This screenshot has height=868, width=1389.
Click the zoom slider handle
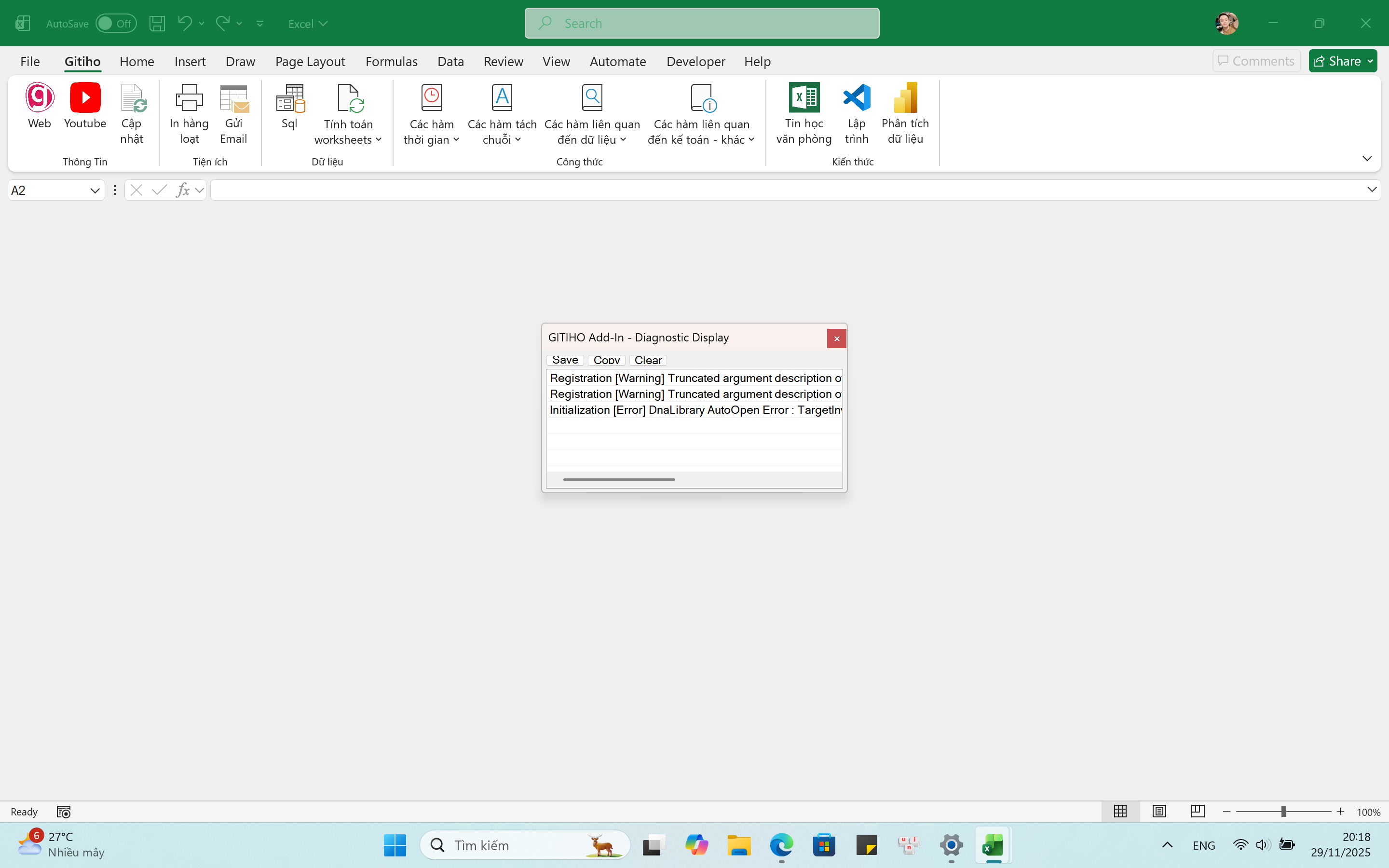click(1283, 811)
